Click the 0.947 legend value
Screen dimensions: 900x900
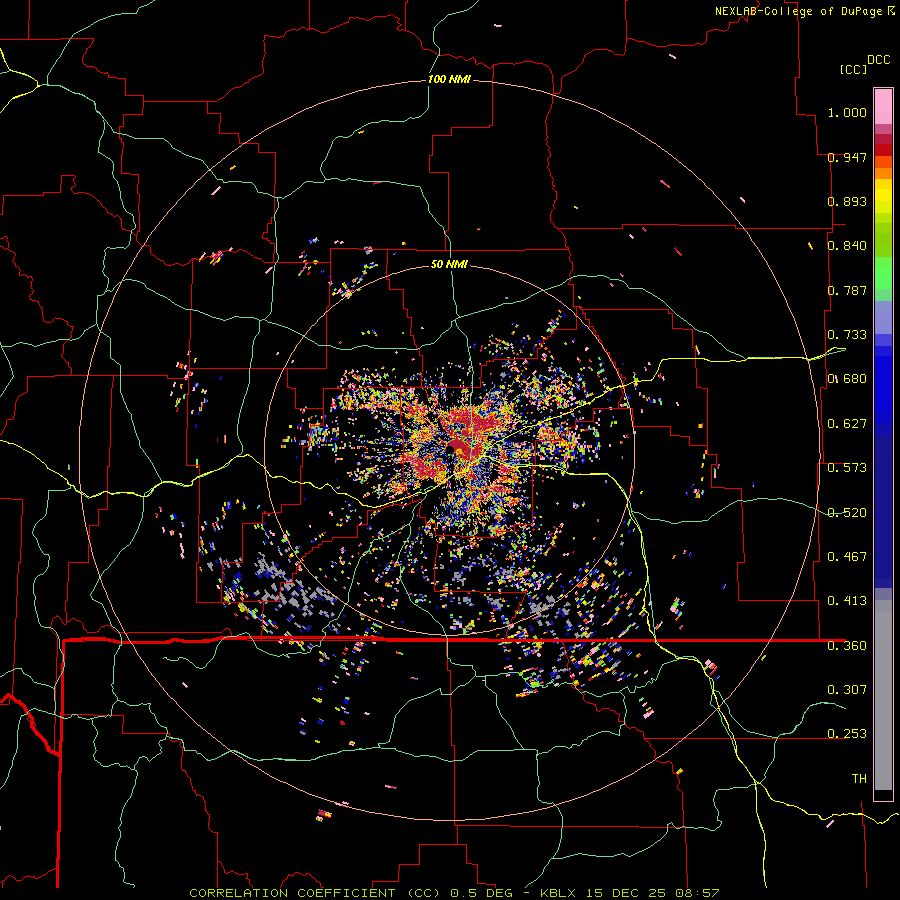pyautogui.click(x=847, y=157)
